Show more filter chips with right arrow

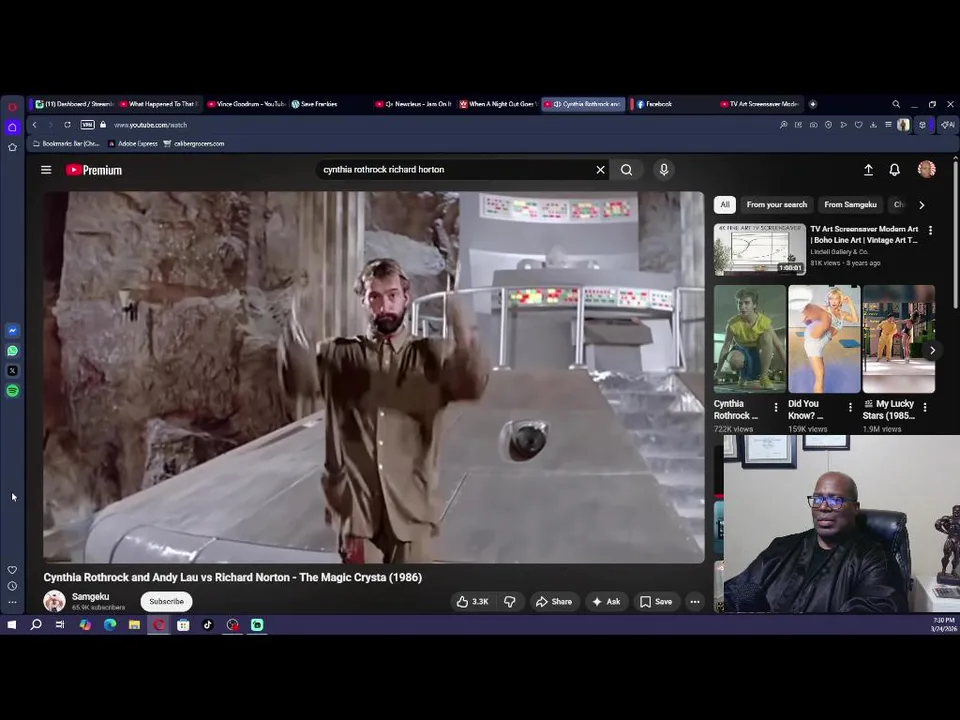(921, 205)
